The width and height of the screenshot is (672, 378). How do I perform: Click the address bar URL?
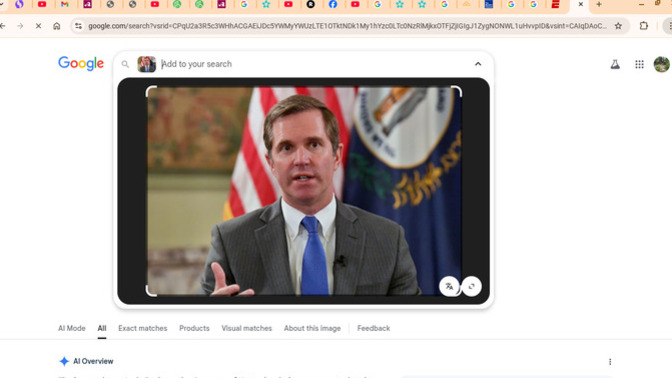(347, 26)
